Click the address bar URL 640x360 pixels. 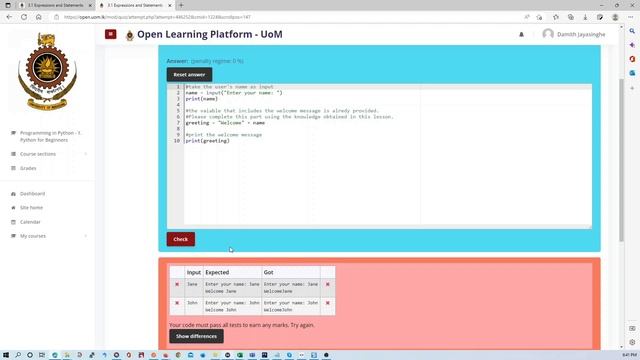157,17
